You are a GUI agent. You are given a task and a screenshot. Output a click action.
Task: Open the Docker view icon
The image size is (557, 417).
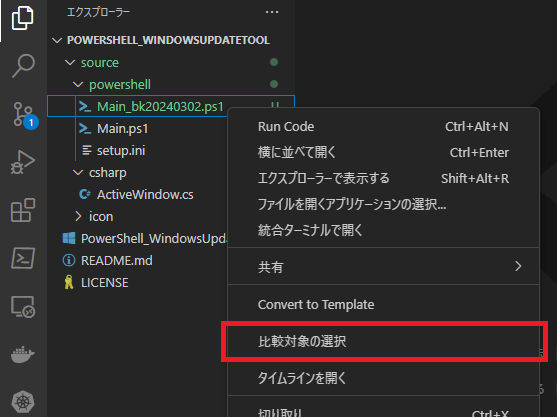tap(22, 354)
